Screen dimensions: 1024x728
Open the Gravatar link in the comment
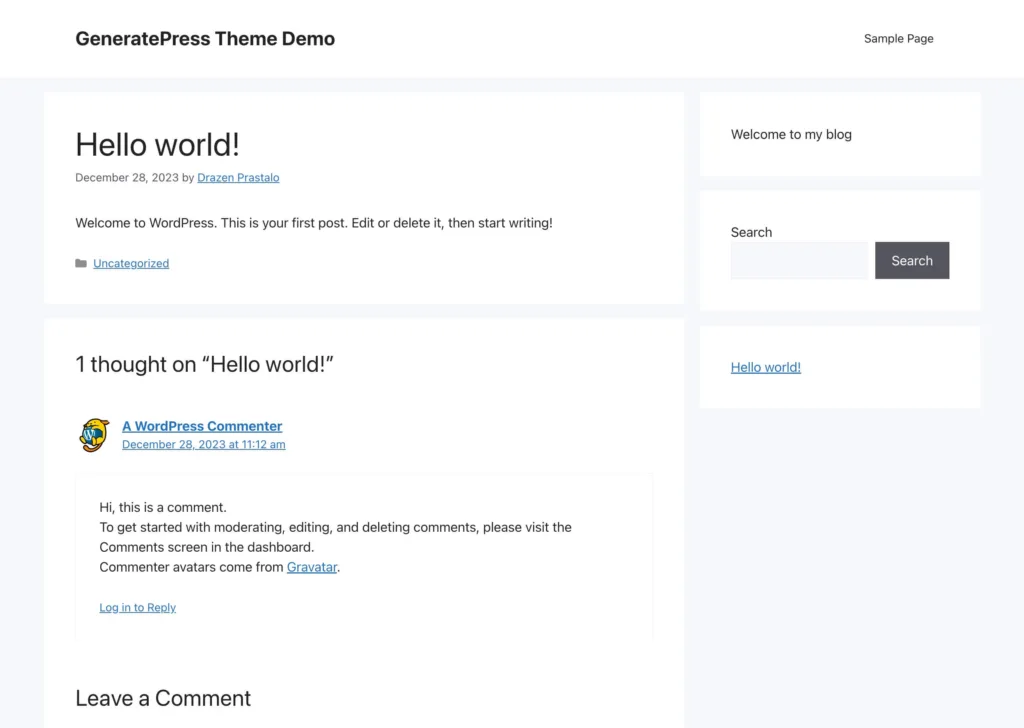coord(311,567)
